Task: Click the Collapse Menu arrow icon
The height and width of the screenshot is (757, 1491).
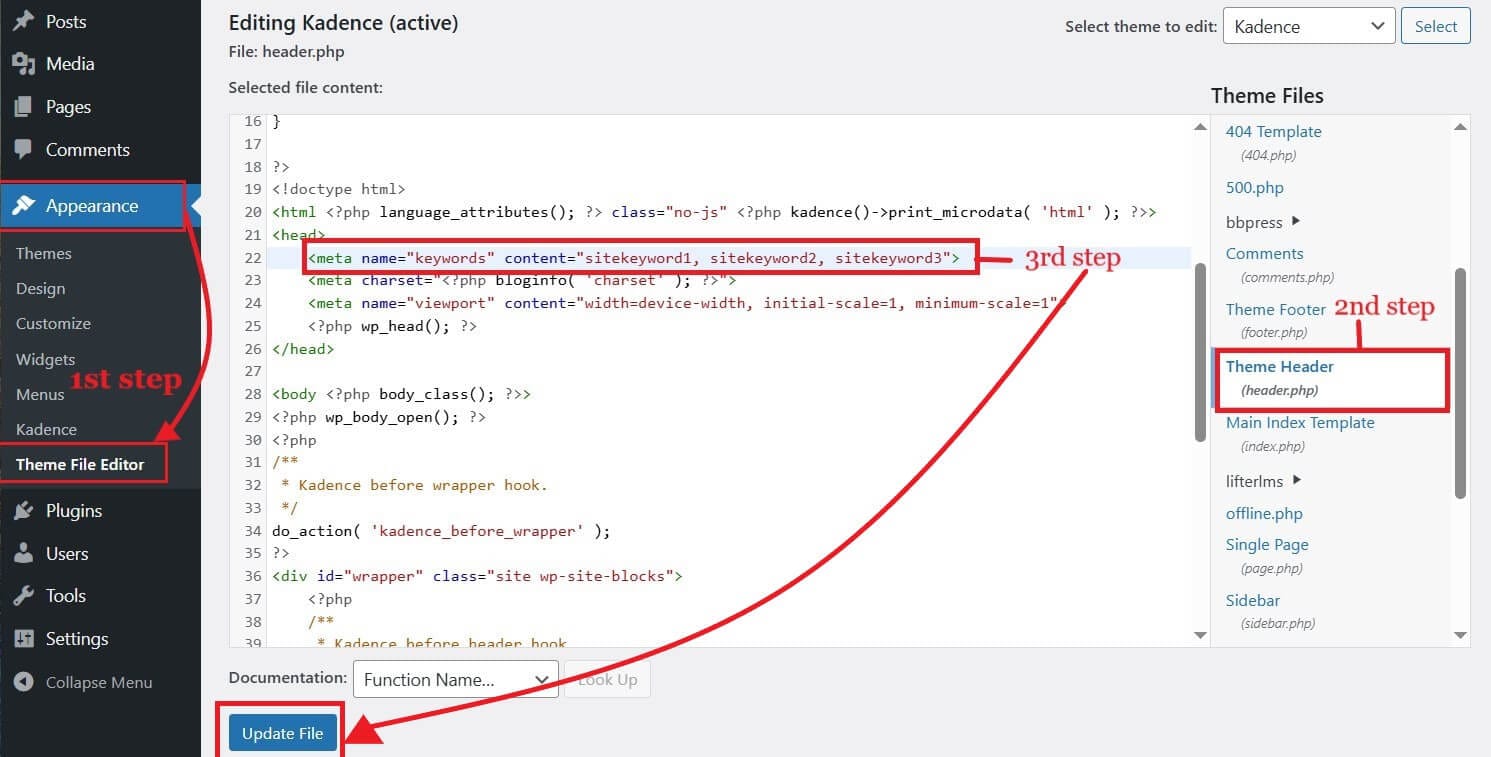Action: (x=23, y=682)
